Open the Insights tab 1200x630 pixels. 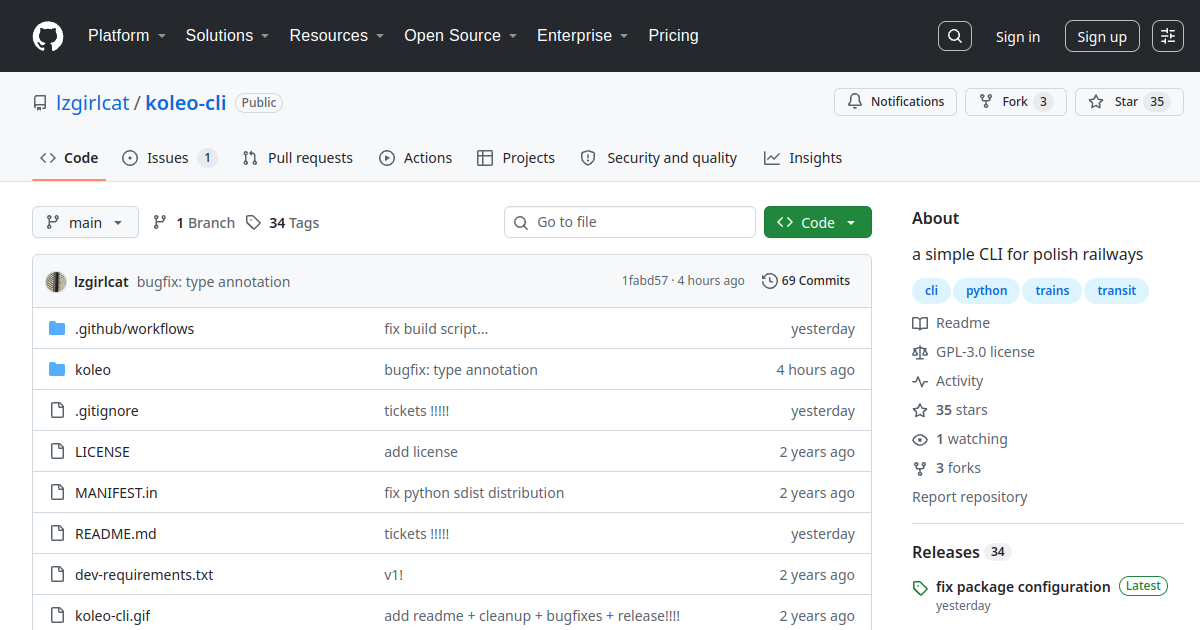pyautogui.click(x=803, y=158)
